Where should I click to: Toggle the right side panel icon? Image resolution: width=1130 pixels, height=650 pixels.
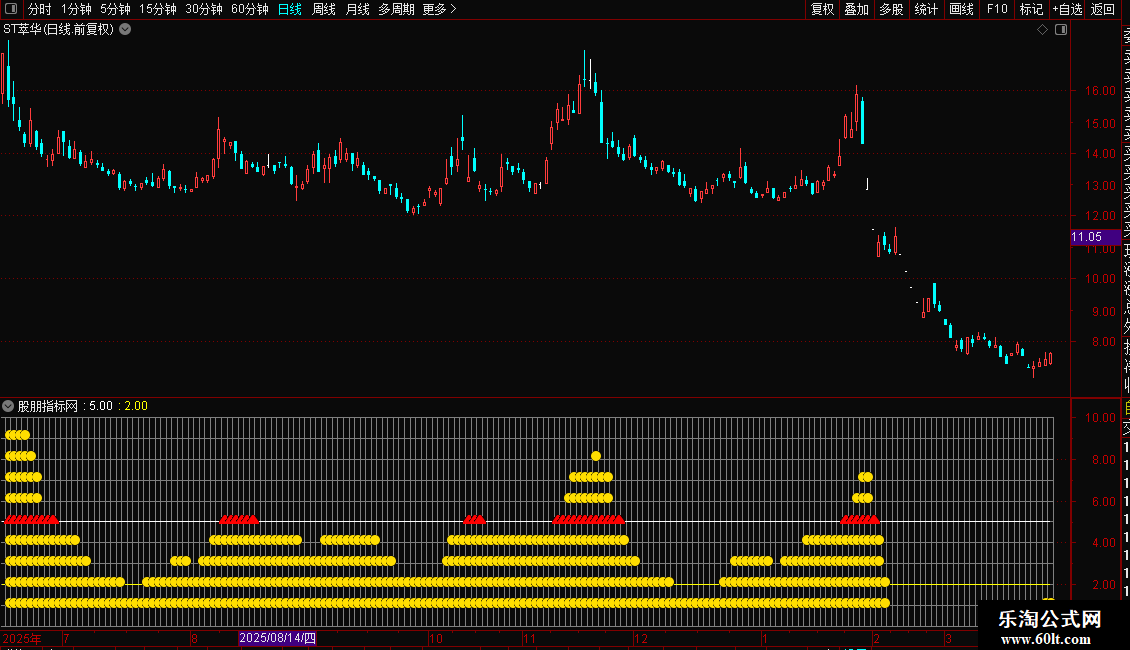coord(1061,30)
